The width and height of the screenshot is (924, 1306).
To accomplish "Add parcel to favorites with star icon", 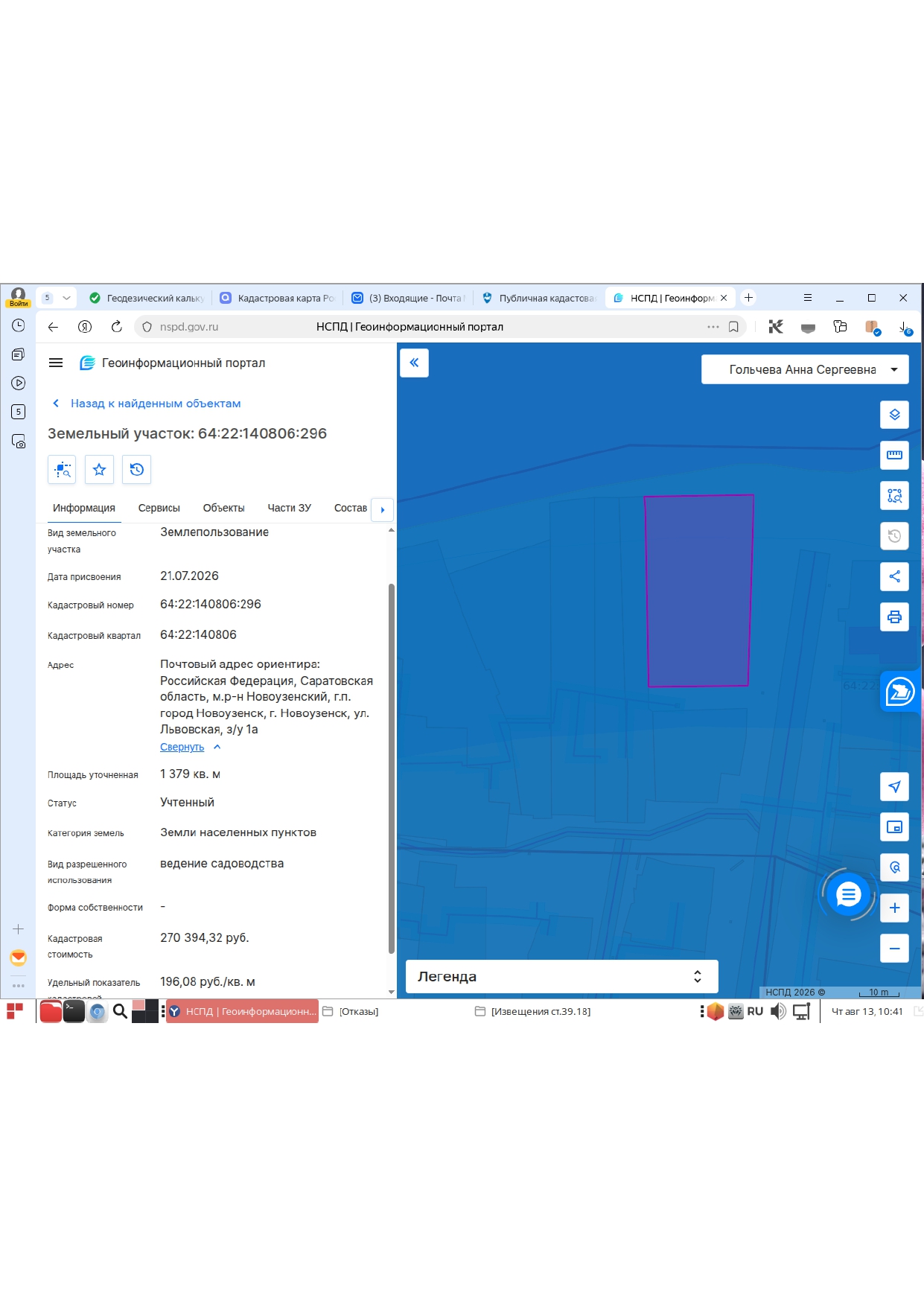I will click(x=99, y=469).
